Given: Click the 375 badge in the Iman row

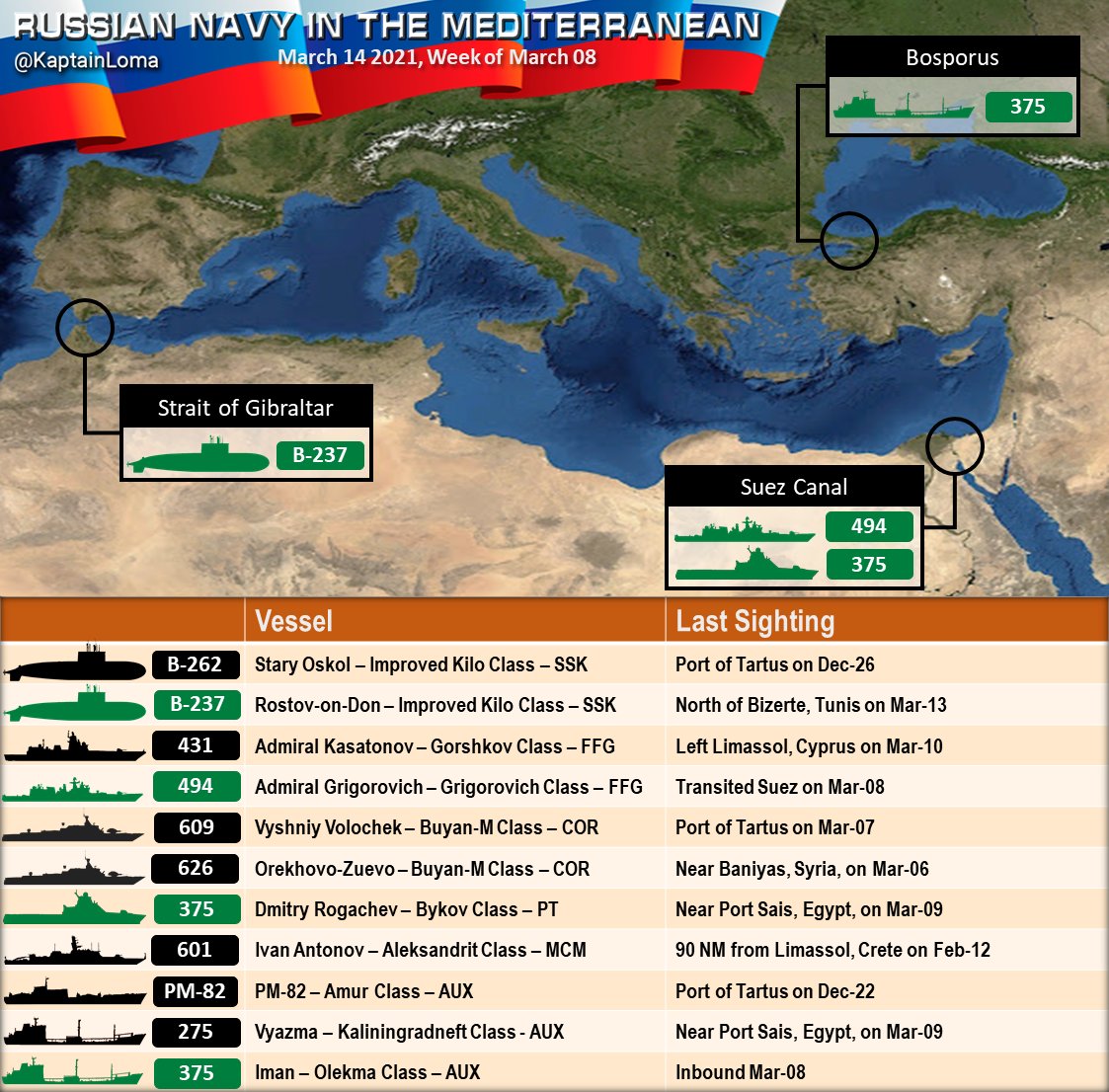Looking at the screenshot, I should 197,1072.
